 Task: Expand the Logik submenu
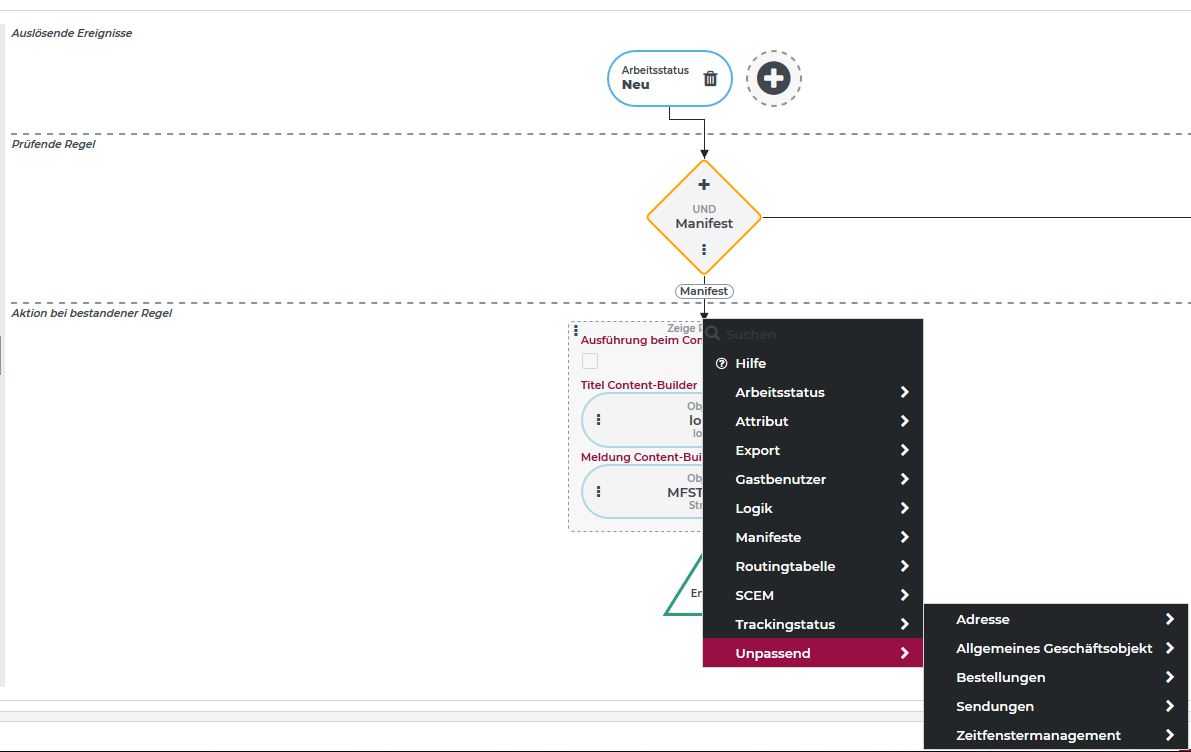[904, 509]
